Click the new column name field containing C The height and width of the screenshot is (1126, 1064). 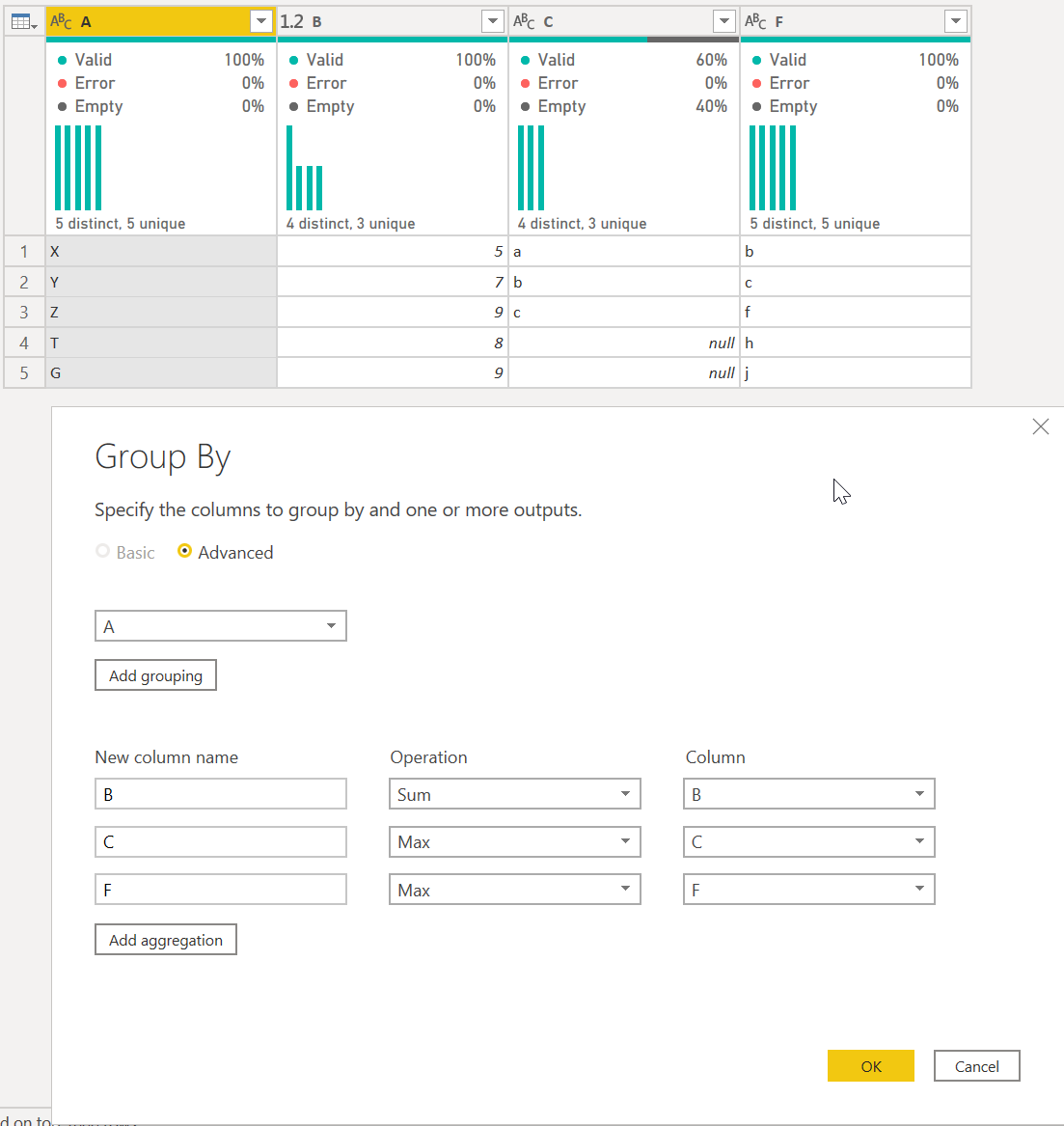point(220,841)
